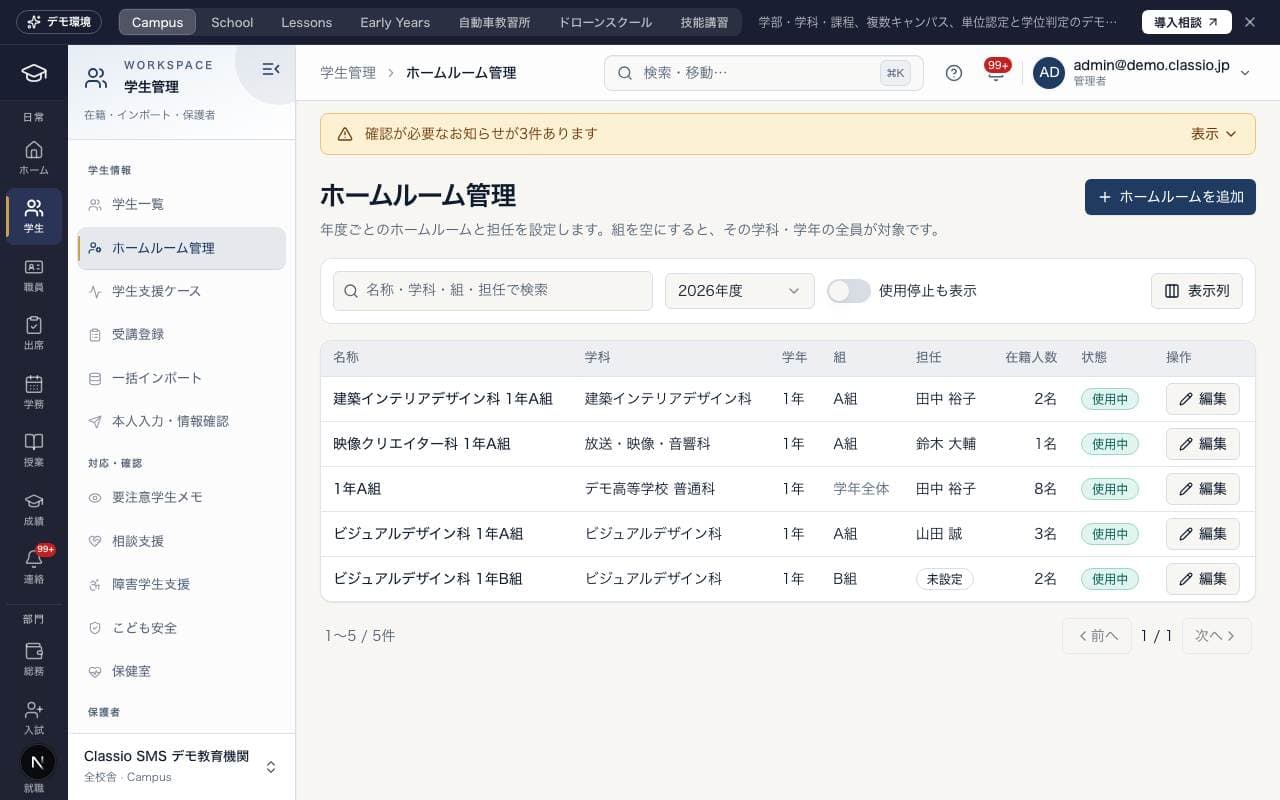Open the 授業 book icon
The width and height of the screenshot is (1280, 800).
(34, 450)
